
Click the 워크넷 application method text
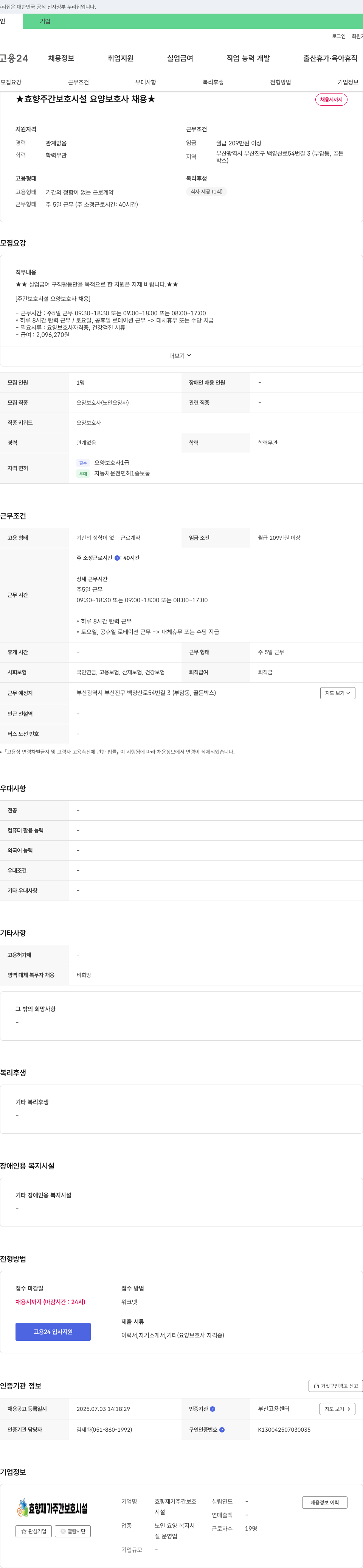click(x=129, y=1302)
